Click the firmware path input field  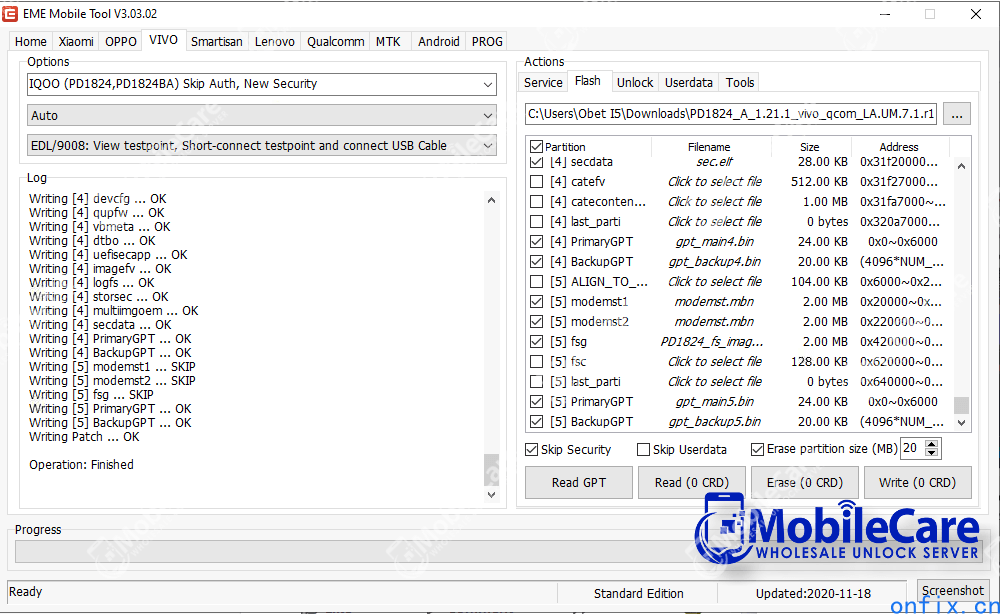(731, 114)
